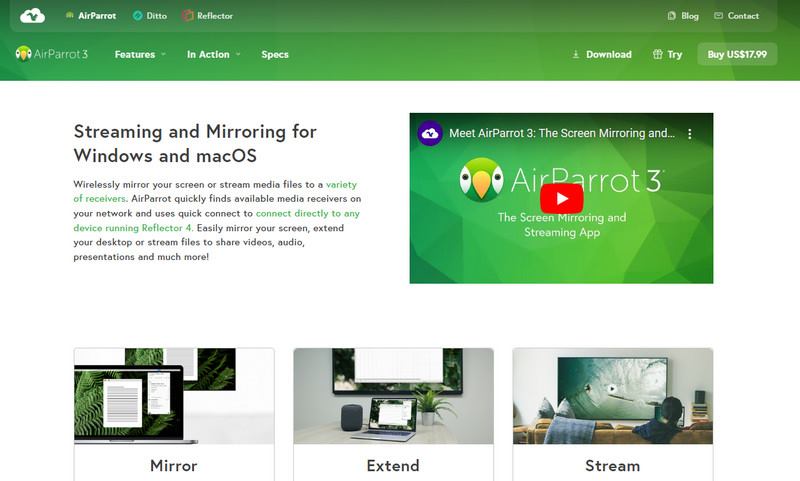Screen dimensions: 800x481
Task: Open the Ditto product link
Action: 157,16
